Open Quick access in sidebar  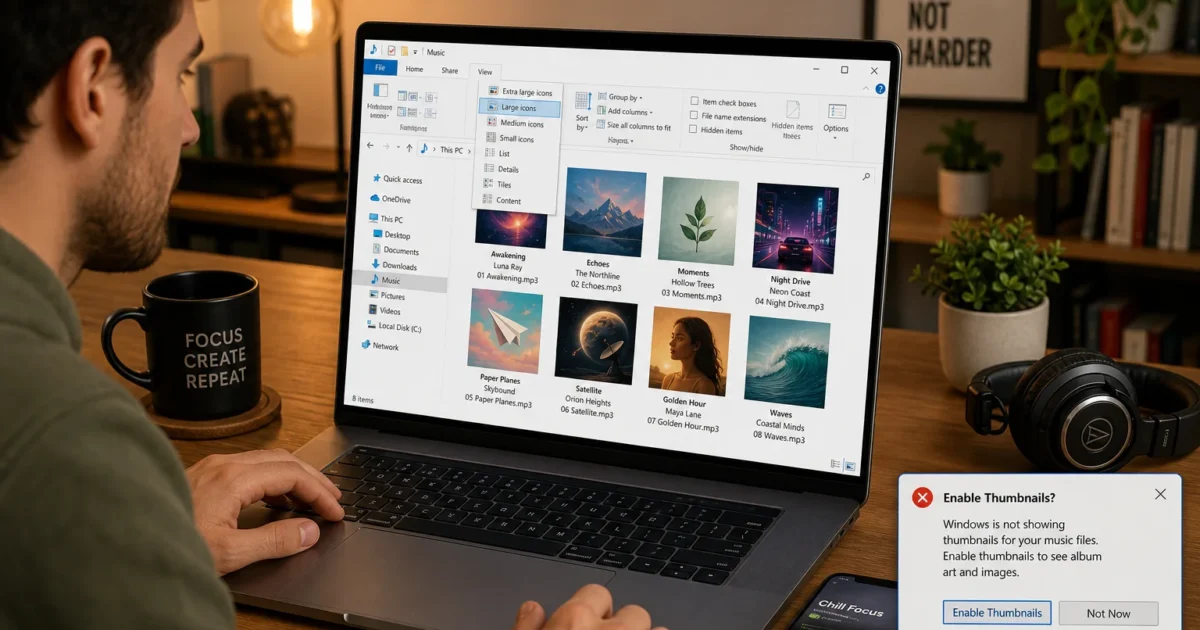(396, 180)
